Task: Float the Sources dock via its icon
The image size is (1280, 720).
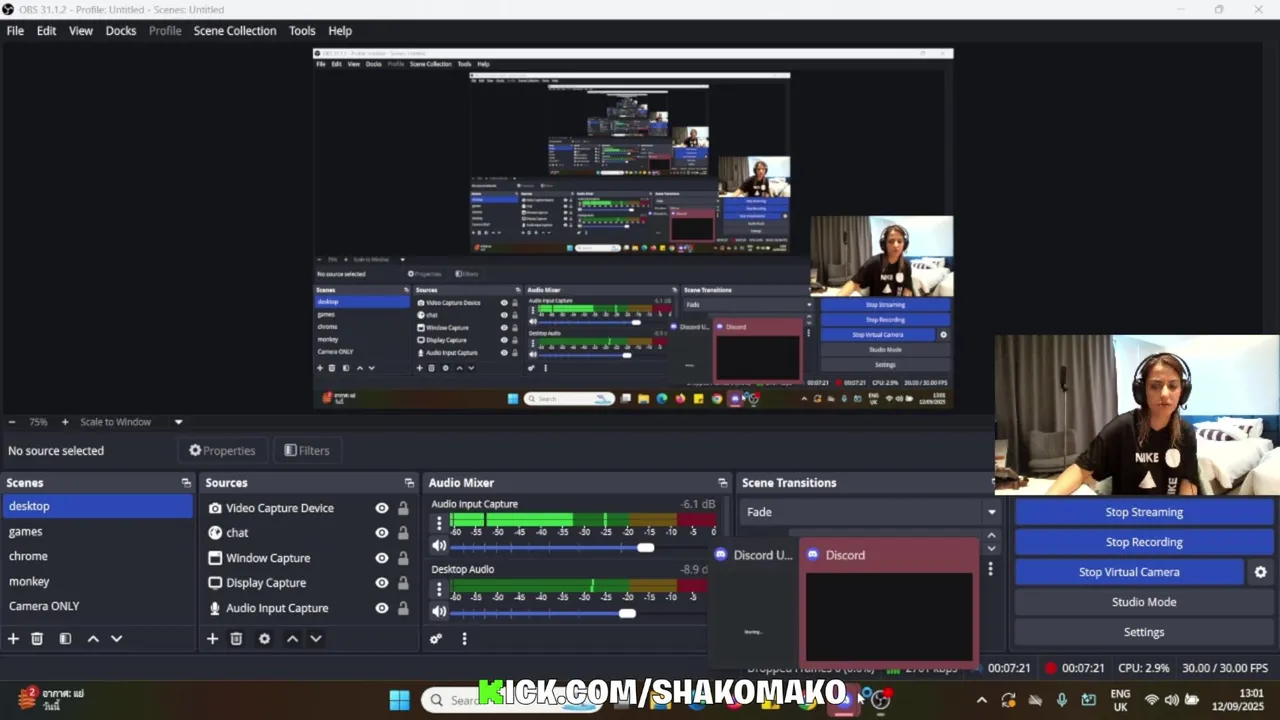Action: pos(409,483)
